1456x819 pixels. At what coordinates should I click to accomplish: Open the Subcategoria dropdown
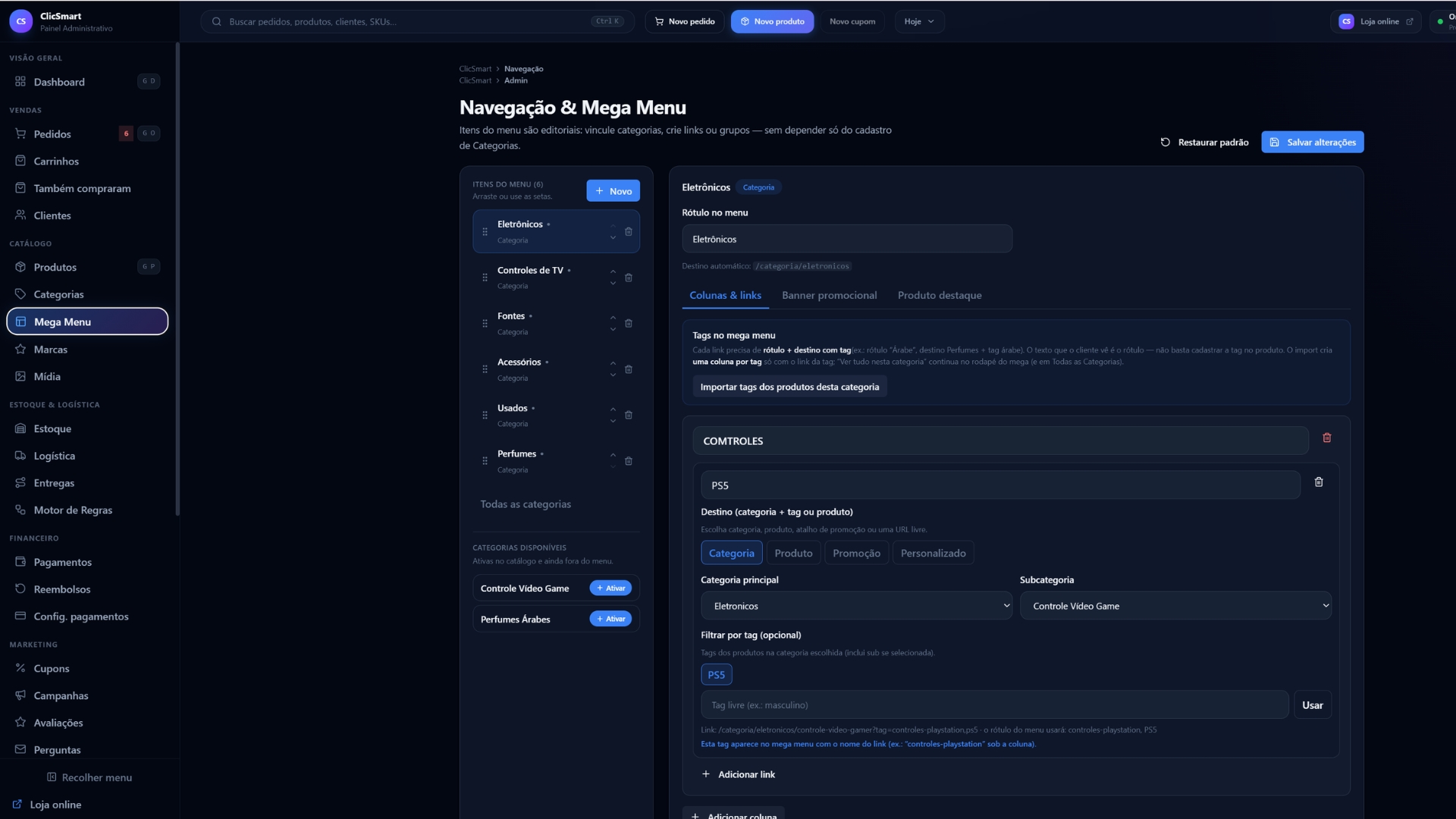click(1175, 606)
